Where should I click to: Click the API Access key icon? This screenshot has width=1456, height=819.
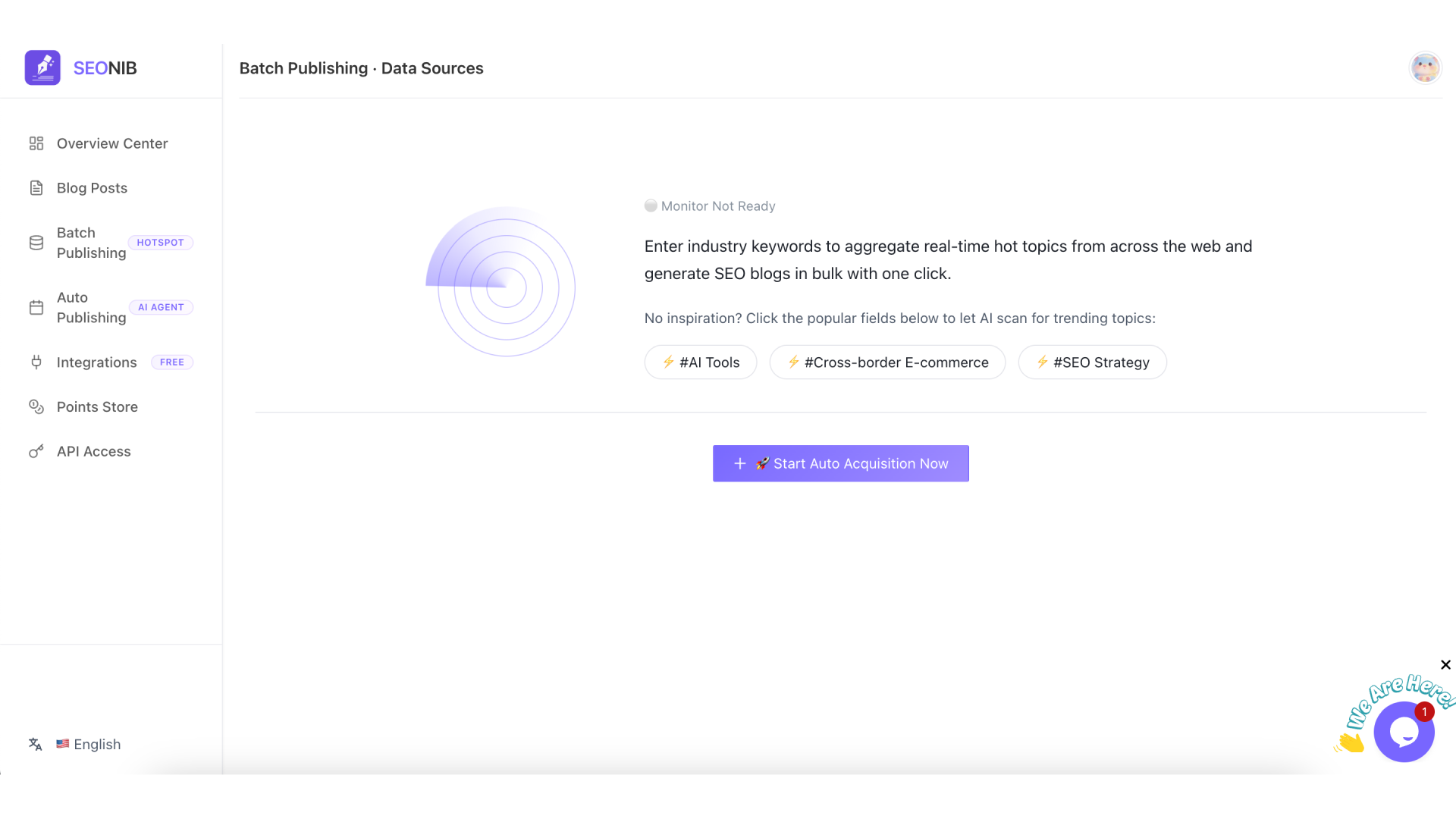click(36, 452)
